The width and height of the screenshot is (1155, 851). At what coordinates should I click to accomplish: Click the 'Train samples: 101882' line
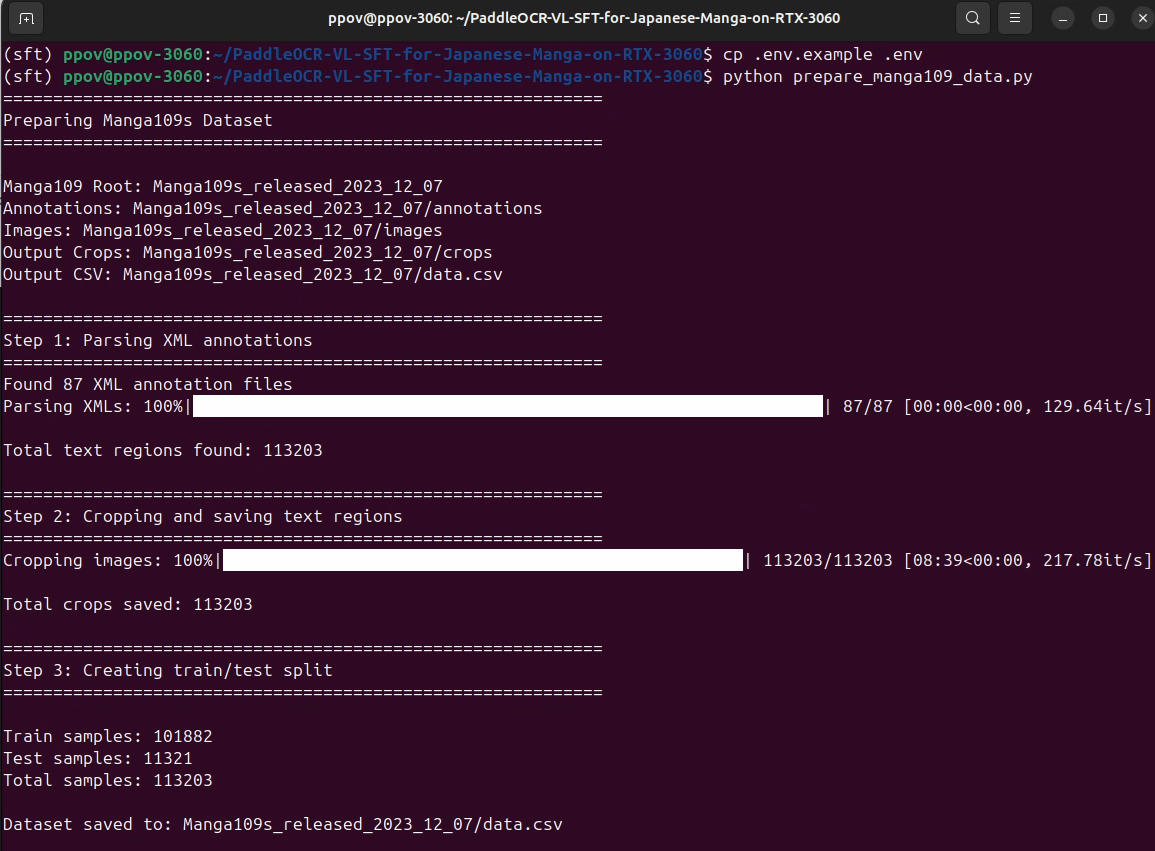(x=108, y=736)
